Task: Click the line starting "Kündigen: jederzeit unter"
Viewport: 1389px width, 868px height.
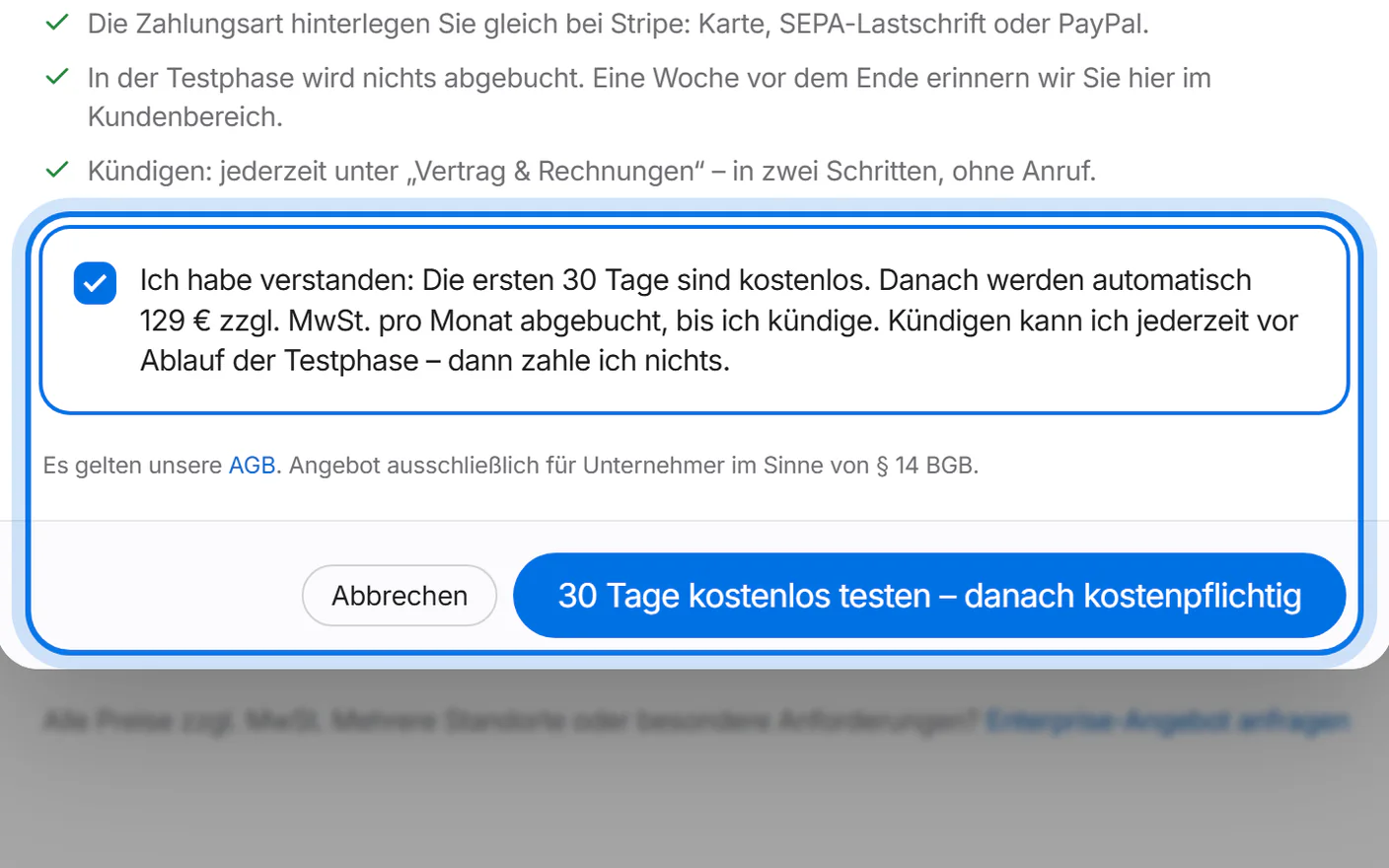Action: click(592, 172)
